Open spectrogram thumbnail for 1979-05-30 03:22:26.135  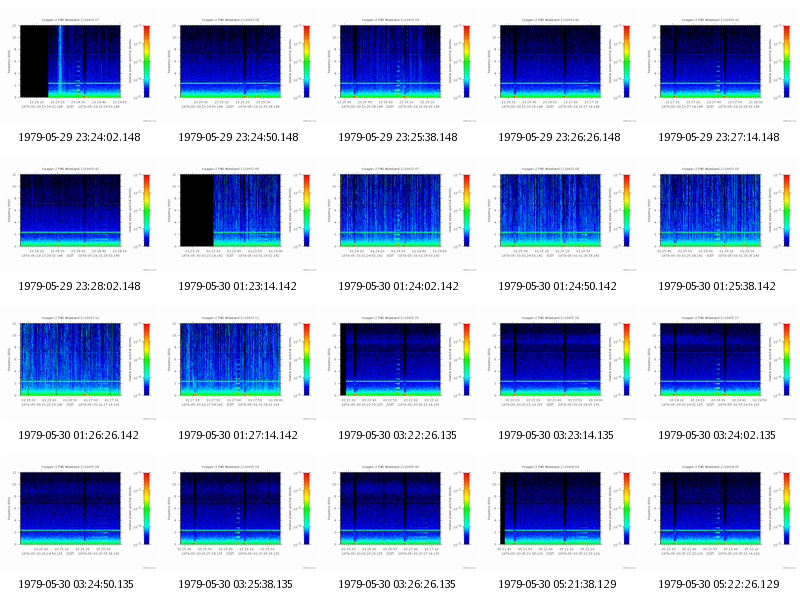tap(399, 365)
